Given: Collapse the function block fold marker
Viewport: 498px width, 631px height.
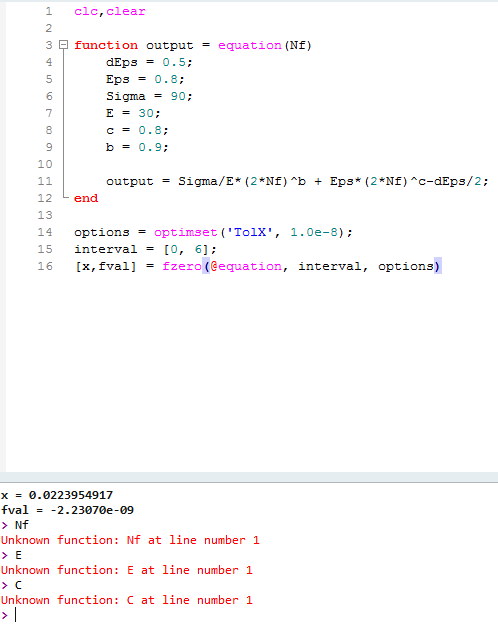Looking at the screenshot, I should pos(64,45).
